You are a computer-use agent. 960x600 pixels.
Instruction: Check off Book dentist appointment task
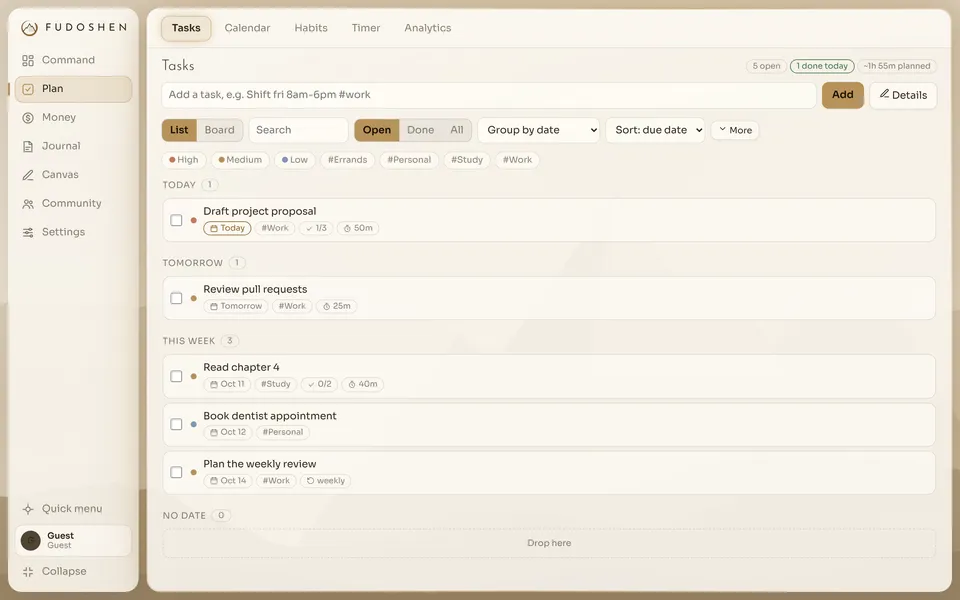coord(176,424)
